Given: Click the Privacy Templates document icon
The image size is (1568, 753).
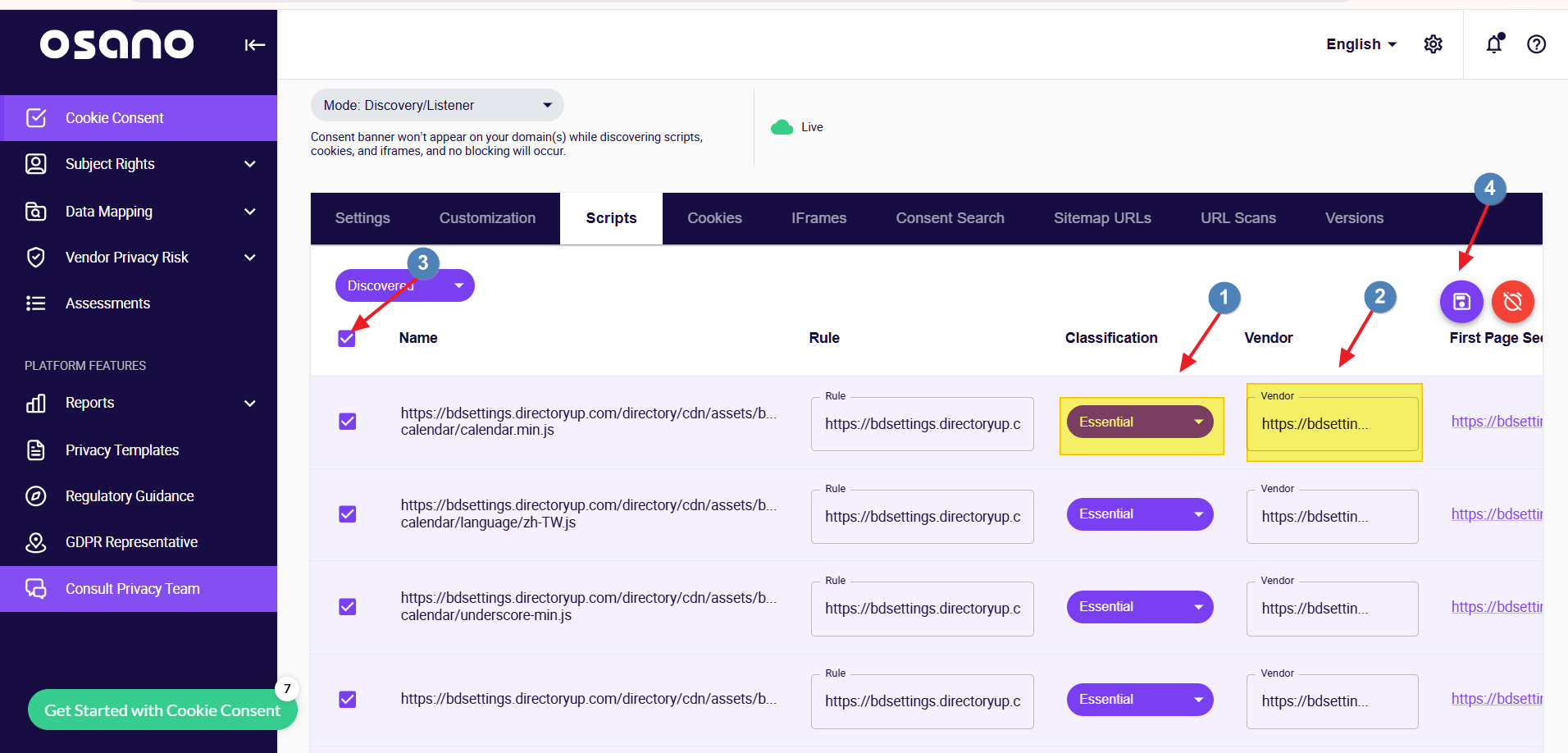Looking at the screenshot, I should point(36,450).
